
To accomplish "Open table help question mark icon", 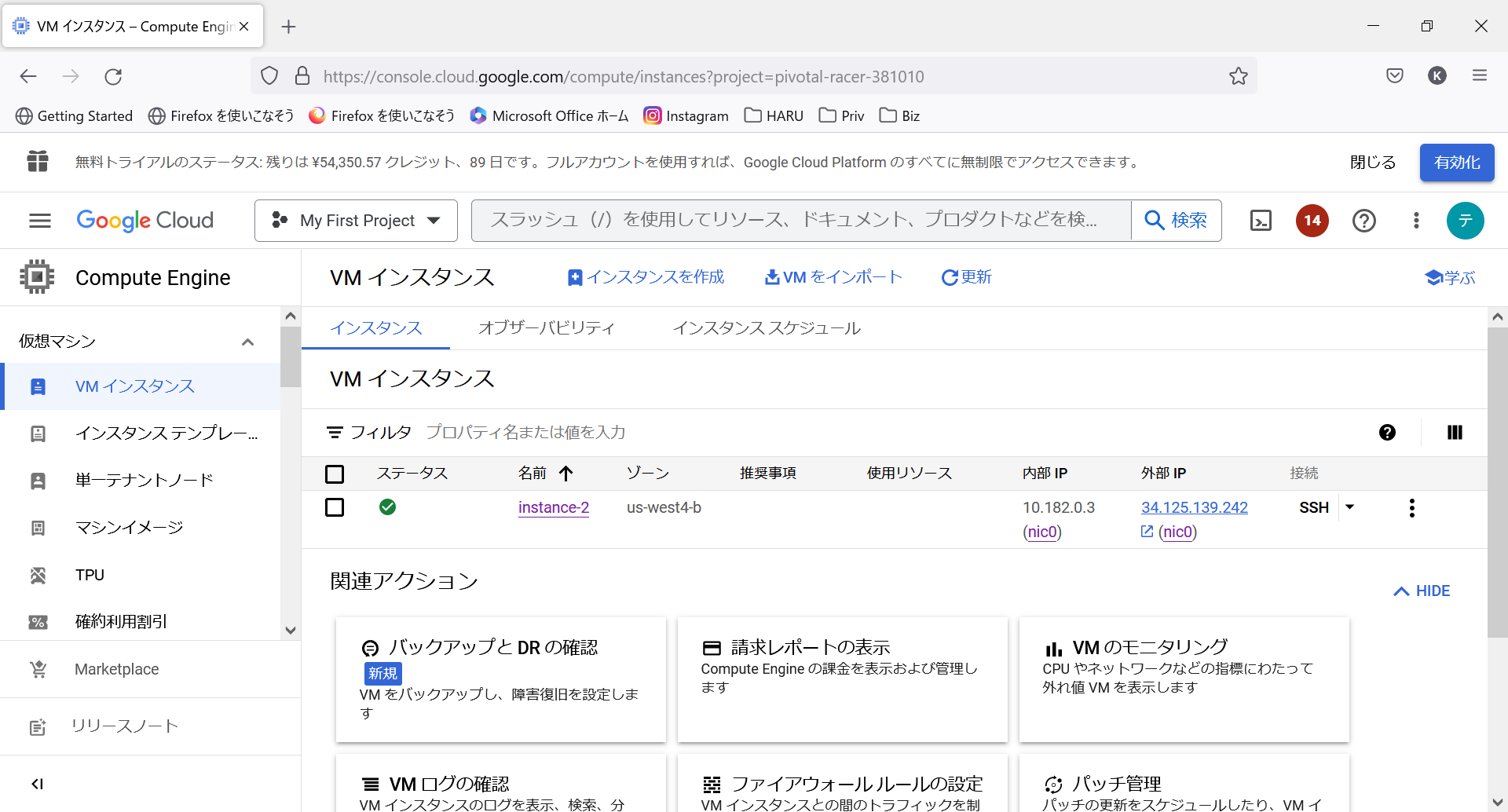I will [1387, 432].
